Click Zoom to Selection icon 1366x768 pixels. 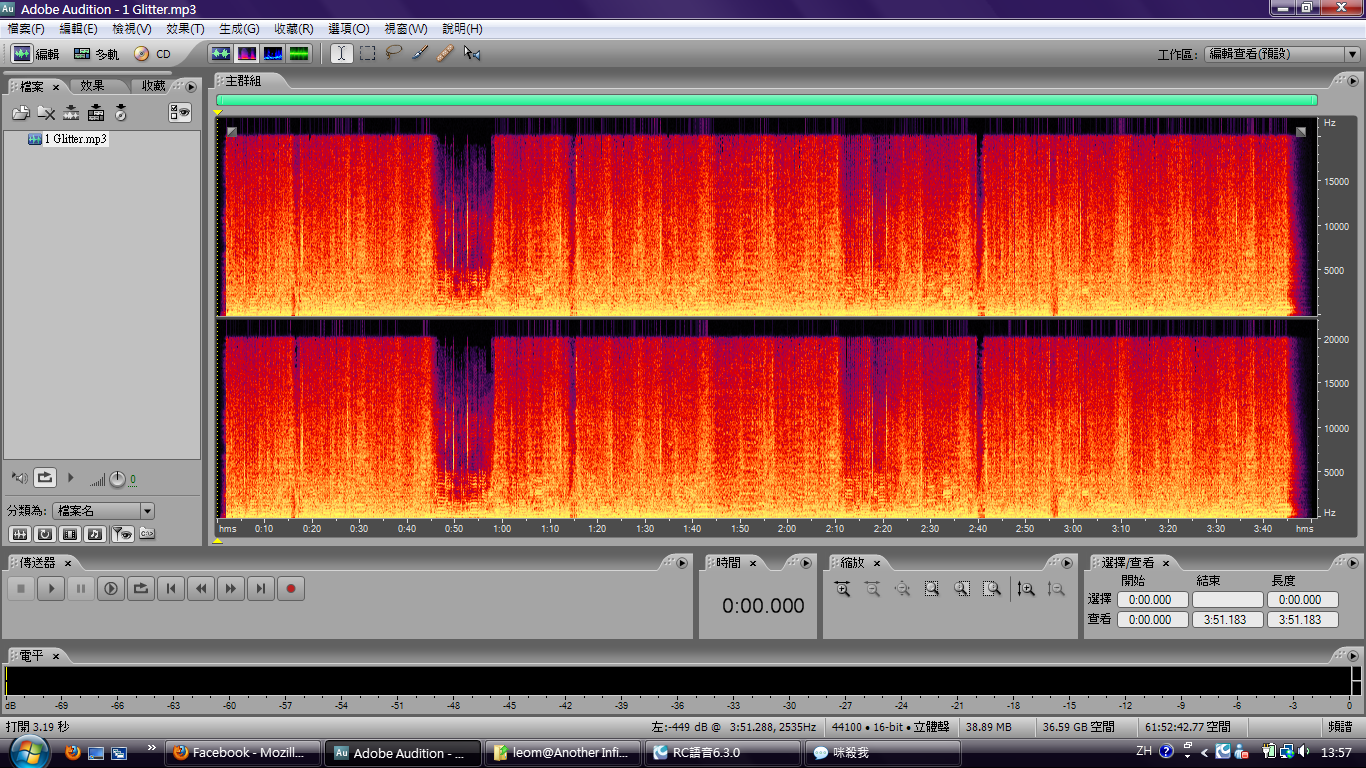(932, 589)
